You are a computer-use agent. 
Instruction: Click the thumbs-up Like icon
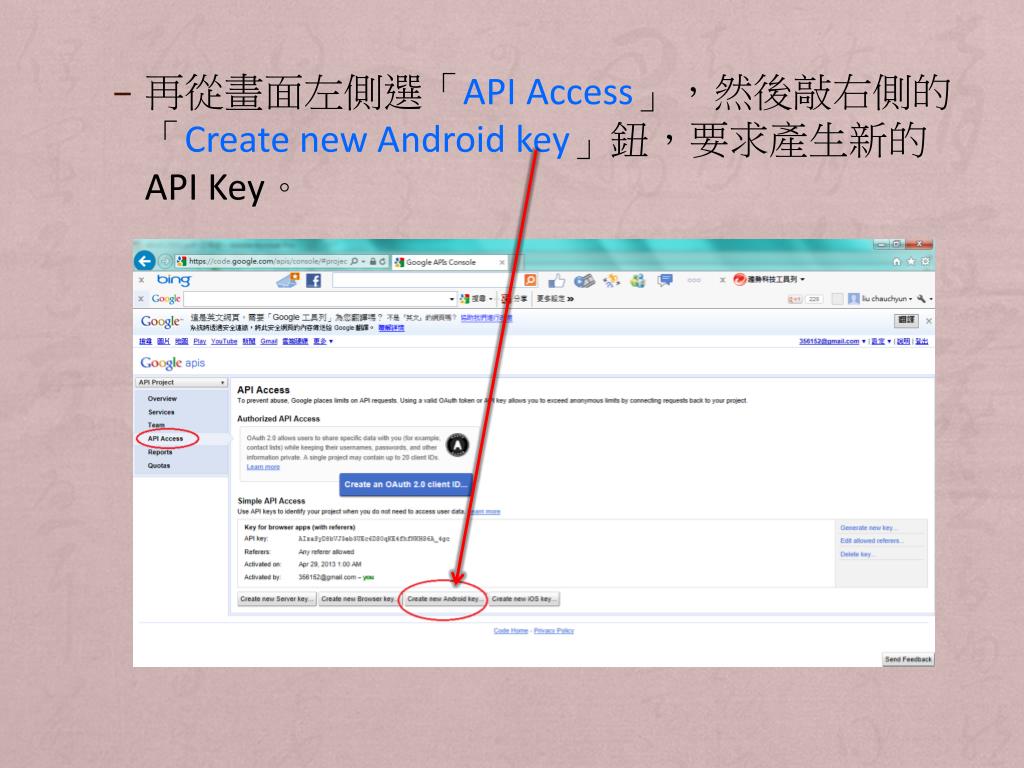tap(556, 281)
